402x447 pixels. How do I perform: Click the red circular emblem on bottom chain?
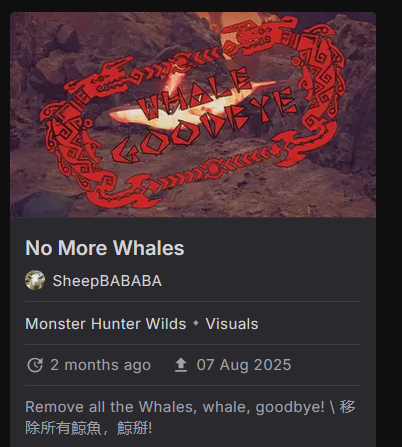213,169
